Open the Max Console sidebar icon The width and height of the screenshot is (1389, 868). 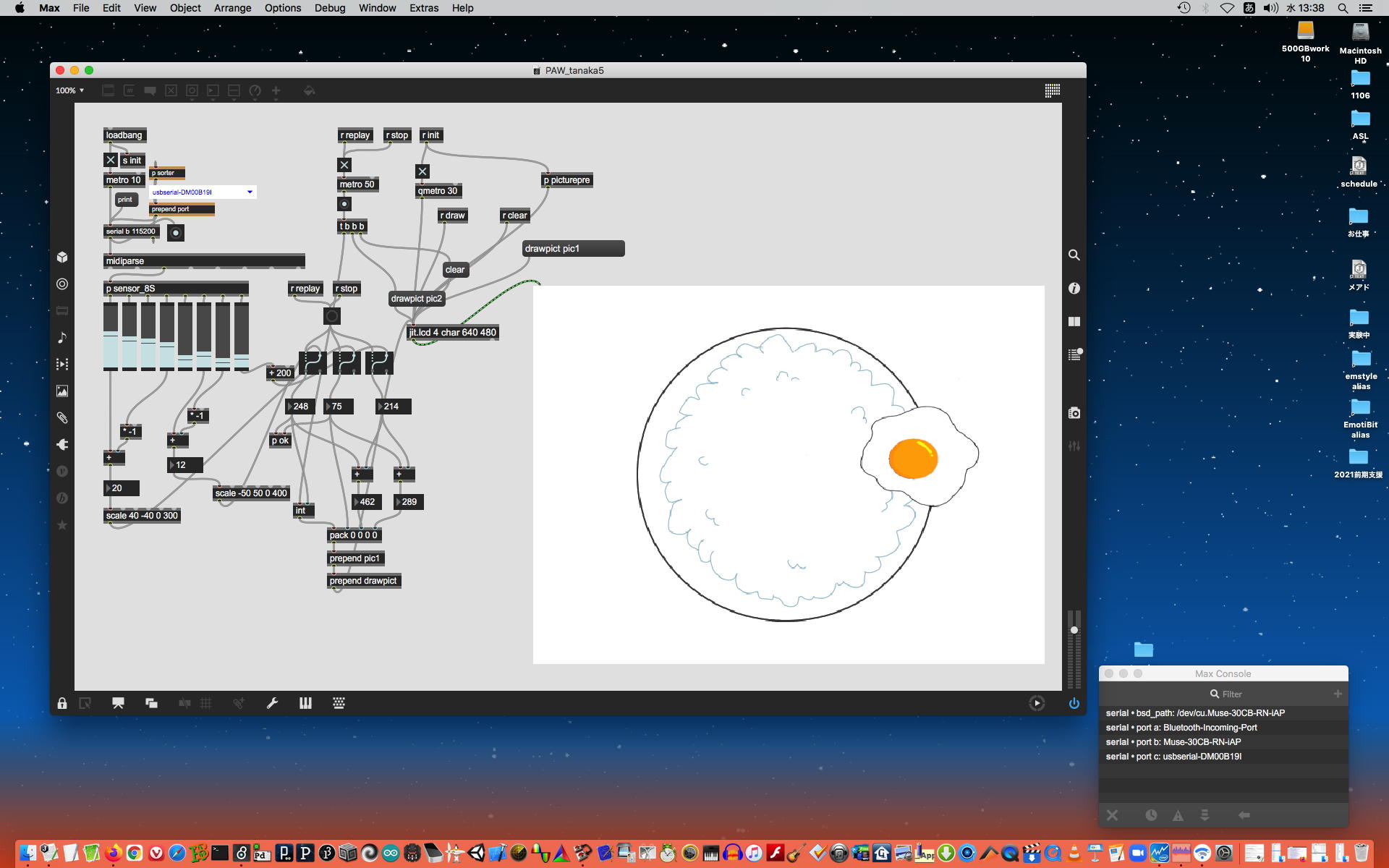pyautogui.click(x=1074, y=354)
